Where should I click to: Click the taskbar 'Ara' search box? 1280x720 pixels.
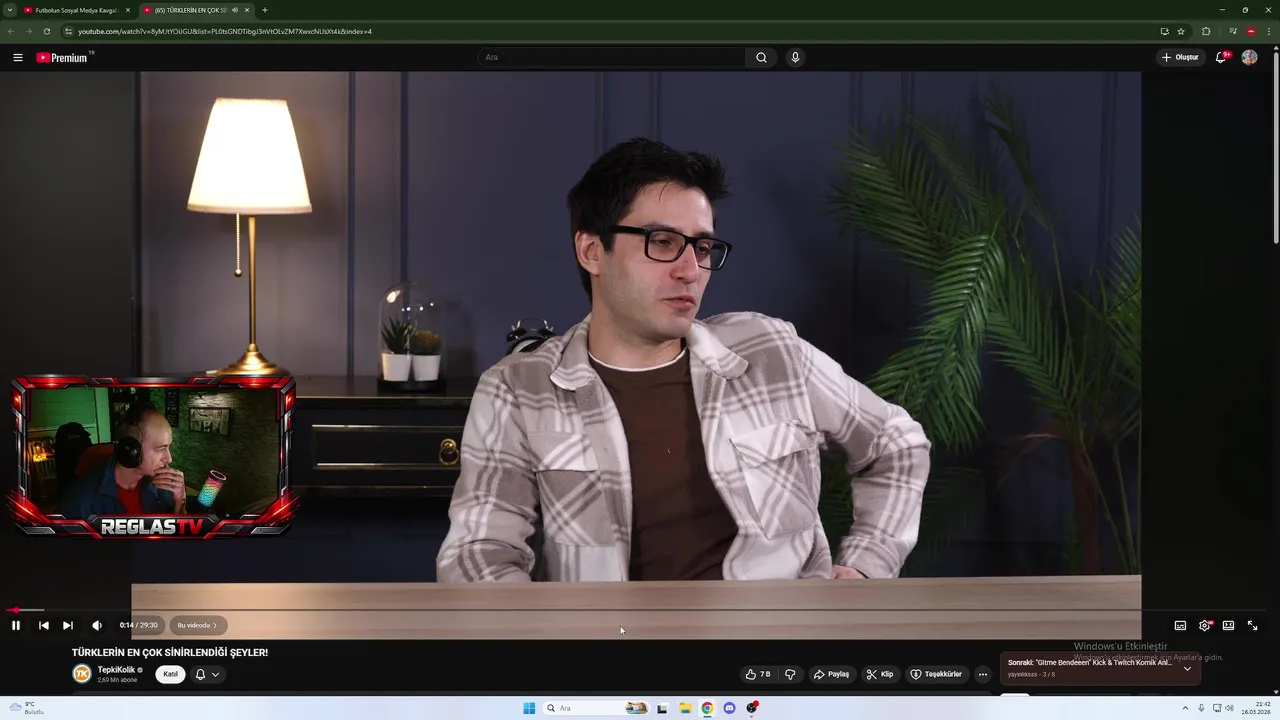[597, 708]
